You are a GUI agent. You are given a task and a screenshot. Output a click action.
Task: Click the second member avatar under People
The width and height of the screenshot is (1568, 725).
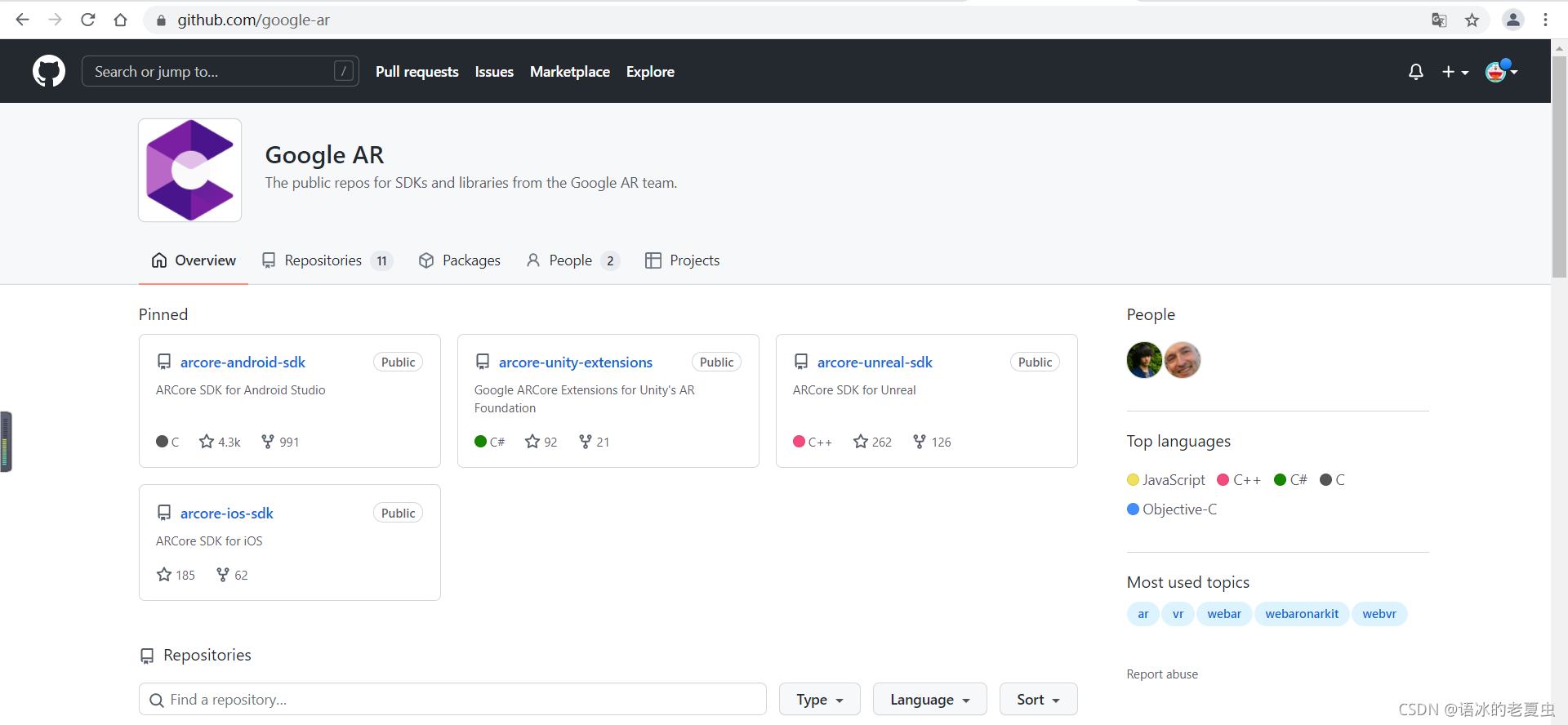click(x=1183, y=360)
